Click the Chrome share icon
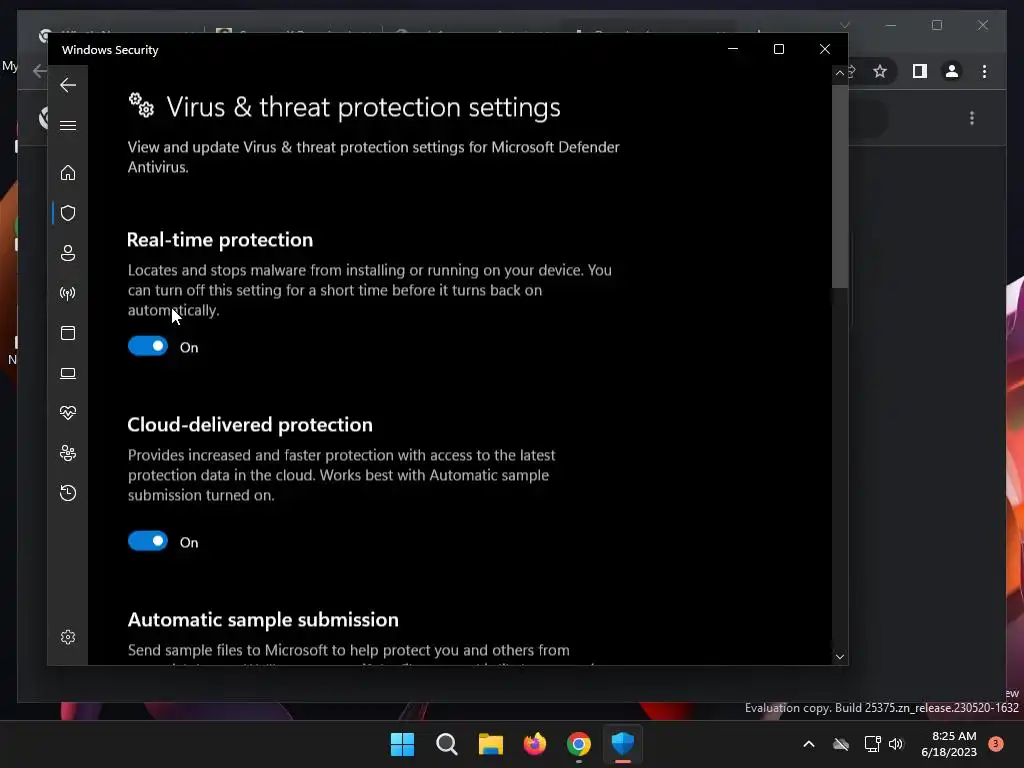The width and height of the screenshot is (1024, 768). click(851, 71)
